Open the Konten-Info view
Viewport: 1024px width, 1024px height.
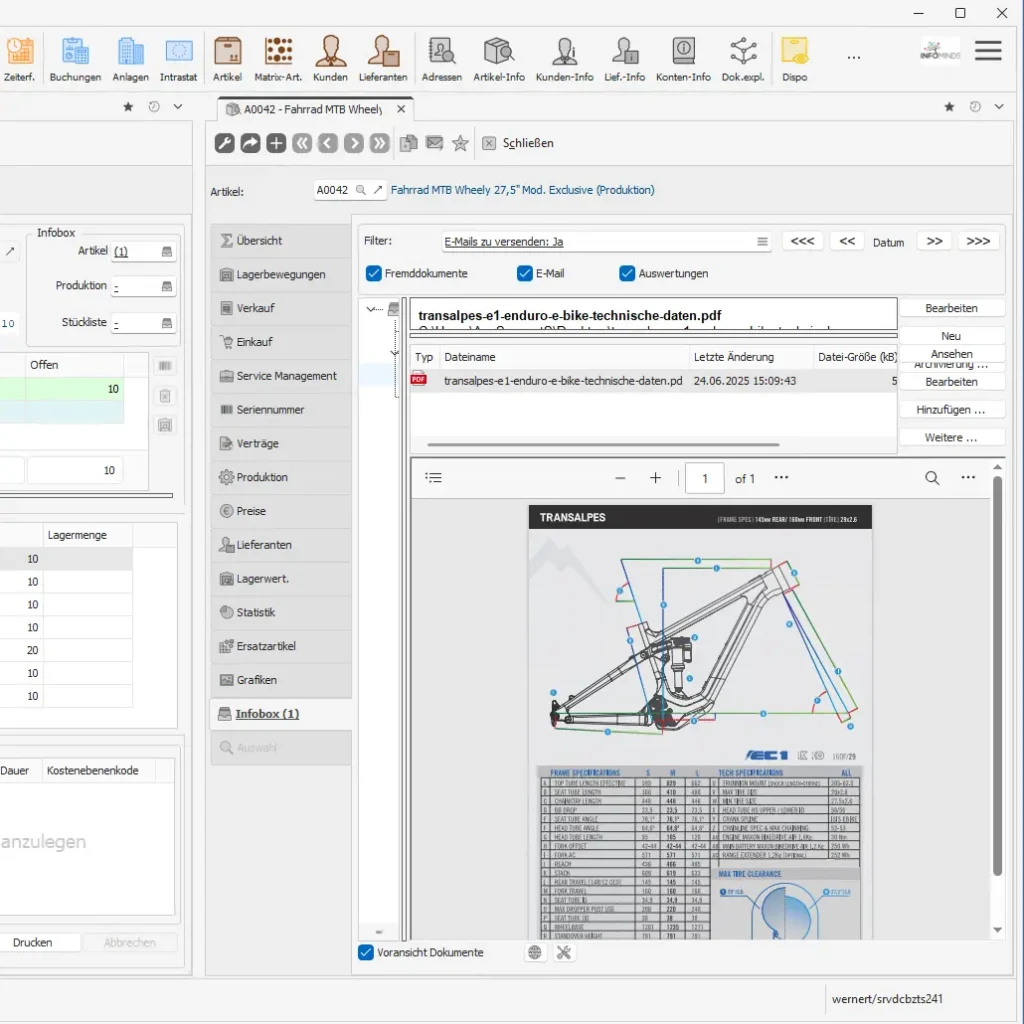pyautogui.click(x=683, y=59)
